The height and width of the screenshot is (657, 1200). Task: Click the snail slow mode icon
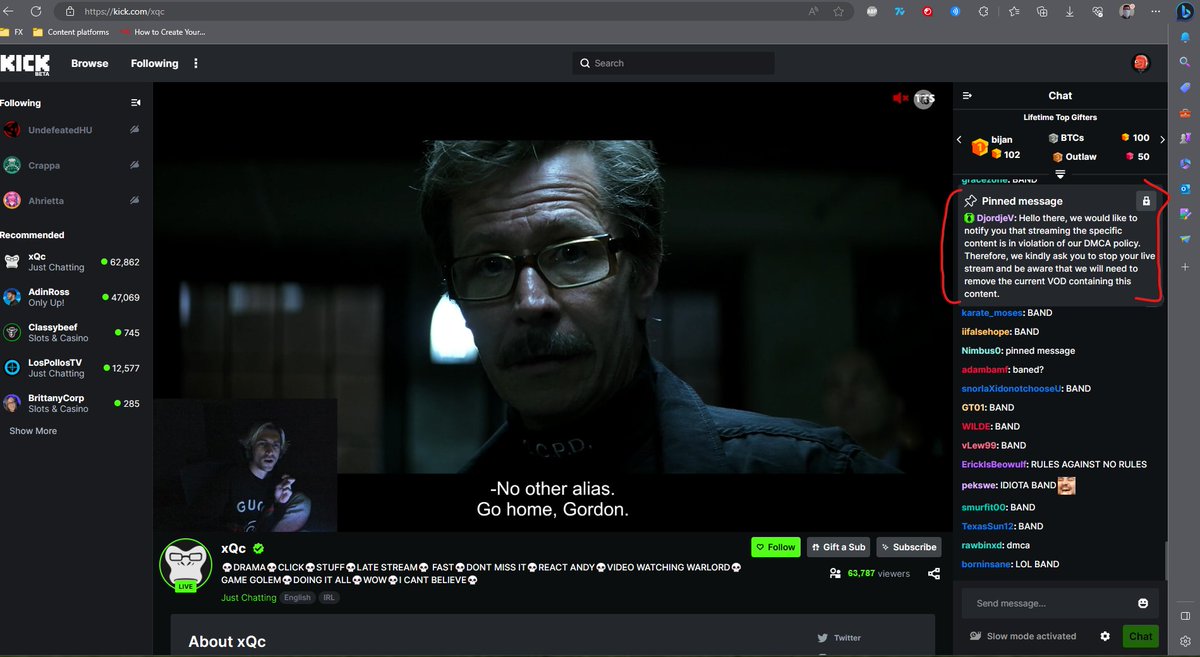976,636
